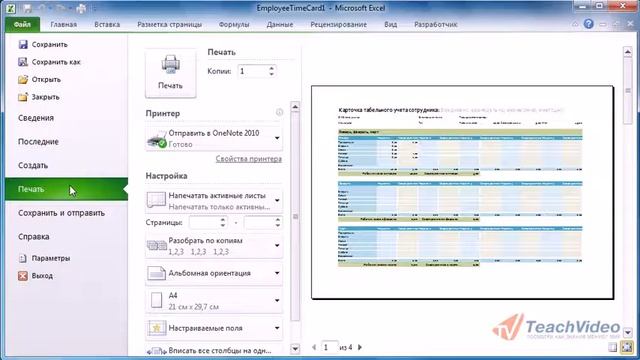The image size is (640, 360).
Task: Click preview scrollbar up arrow
Action: [x=628, y=52]
